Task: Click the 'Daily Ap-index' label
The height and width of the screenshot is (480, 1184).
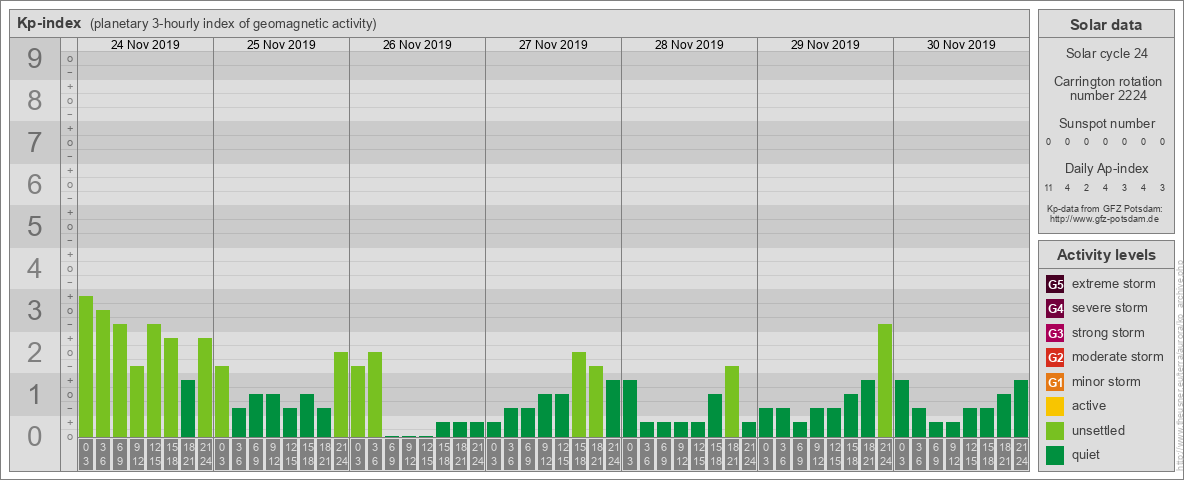Action: (1106, 168)
